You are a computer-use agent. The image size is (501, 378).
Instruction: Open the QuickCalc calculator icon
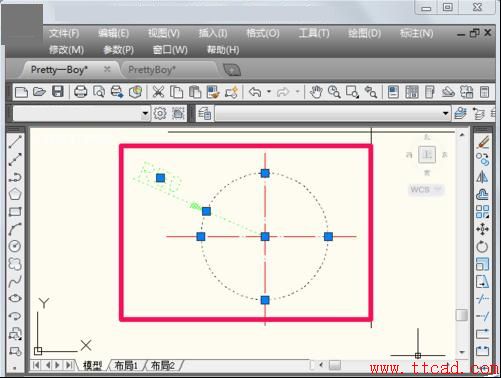click(484, 92)
